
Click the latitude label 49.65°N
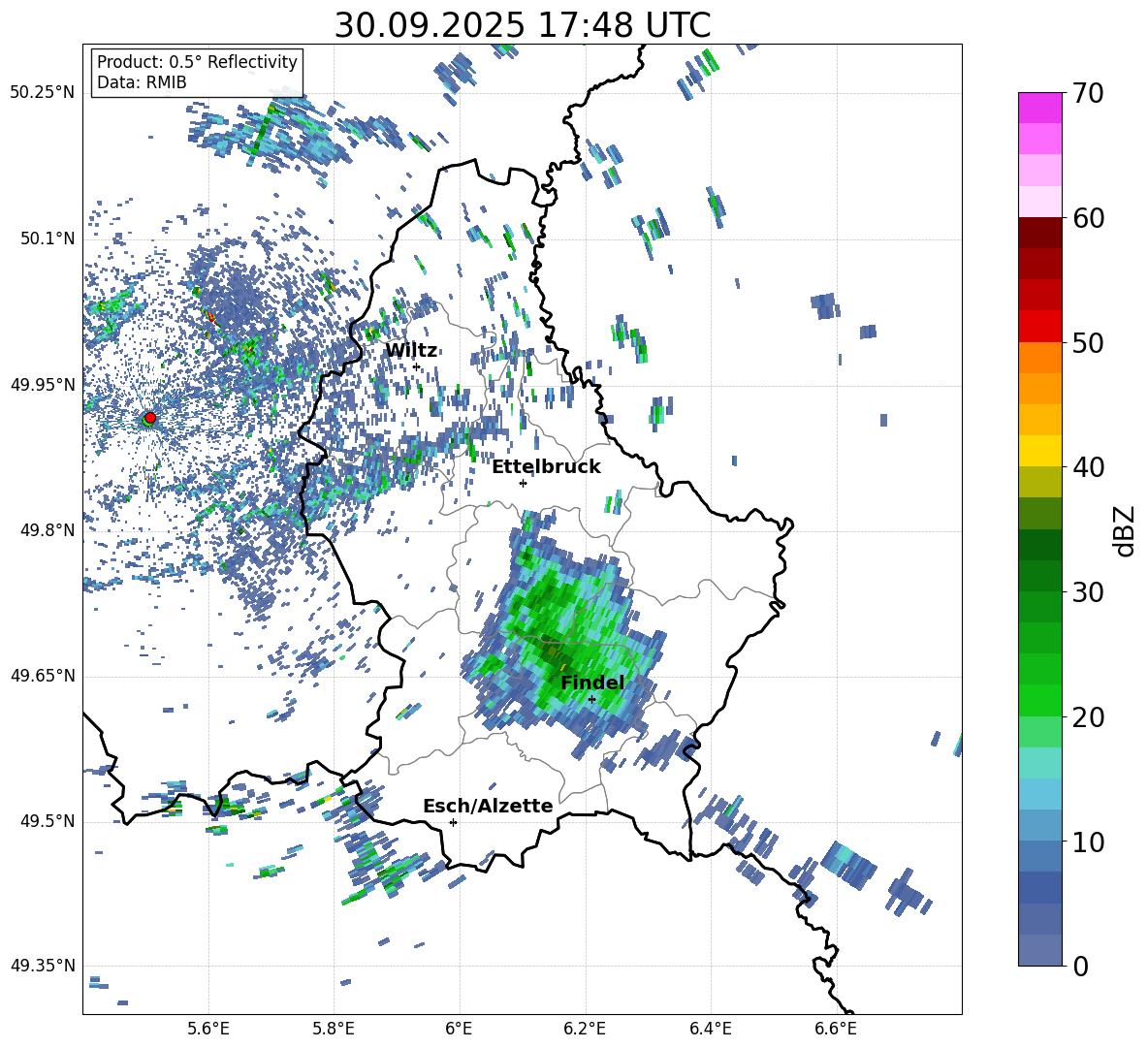pos(43,675)
